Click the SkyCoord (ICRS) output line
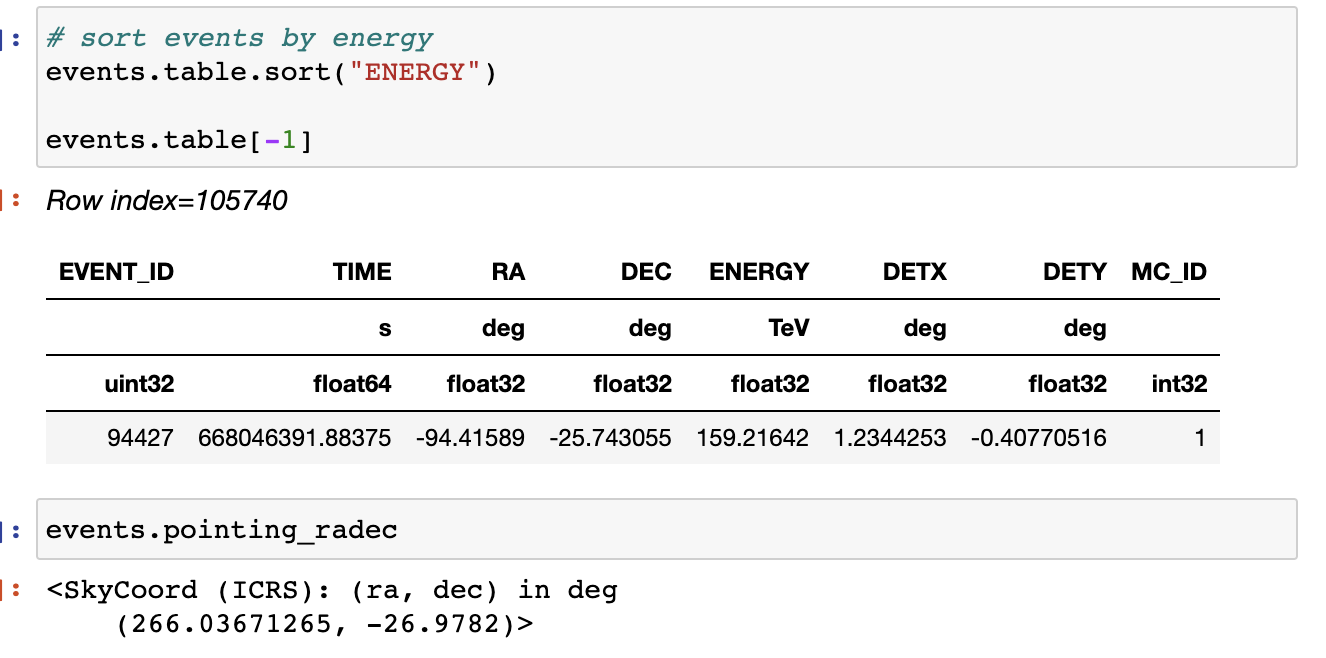 tap(332, 590)
